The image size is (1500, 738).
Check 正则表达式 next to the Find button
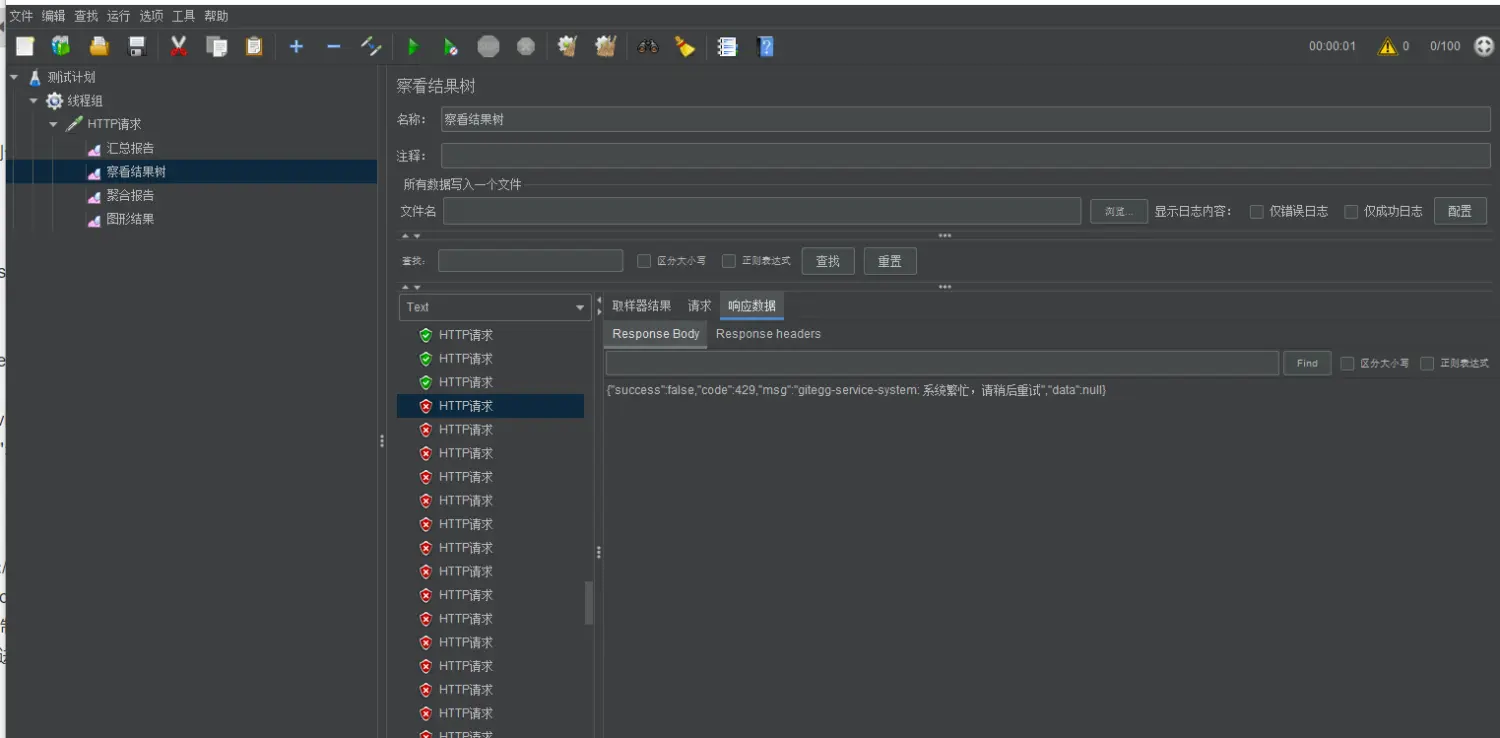1427,363
